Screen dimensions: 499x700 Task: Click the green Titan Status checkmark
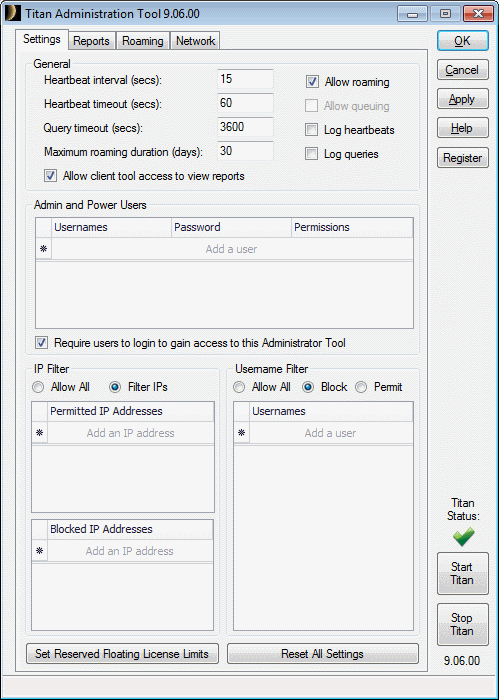[463, 537]
